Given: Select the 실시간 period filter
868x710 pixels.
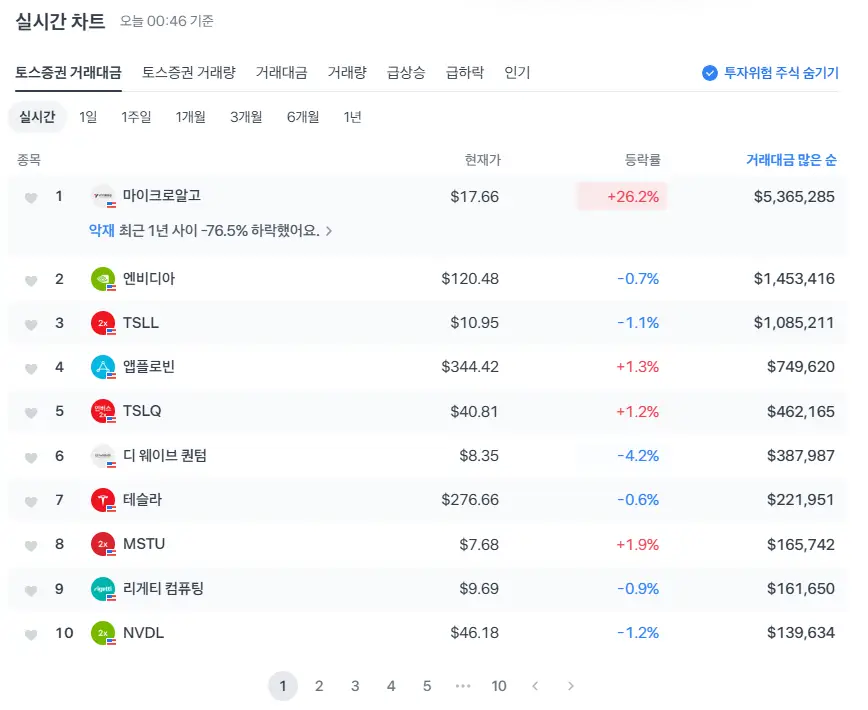Looking at the screenshot, I should (x=37, y=117).
